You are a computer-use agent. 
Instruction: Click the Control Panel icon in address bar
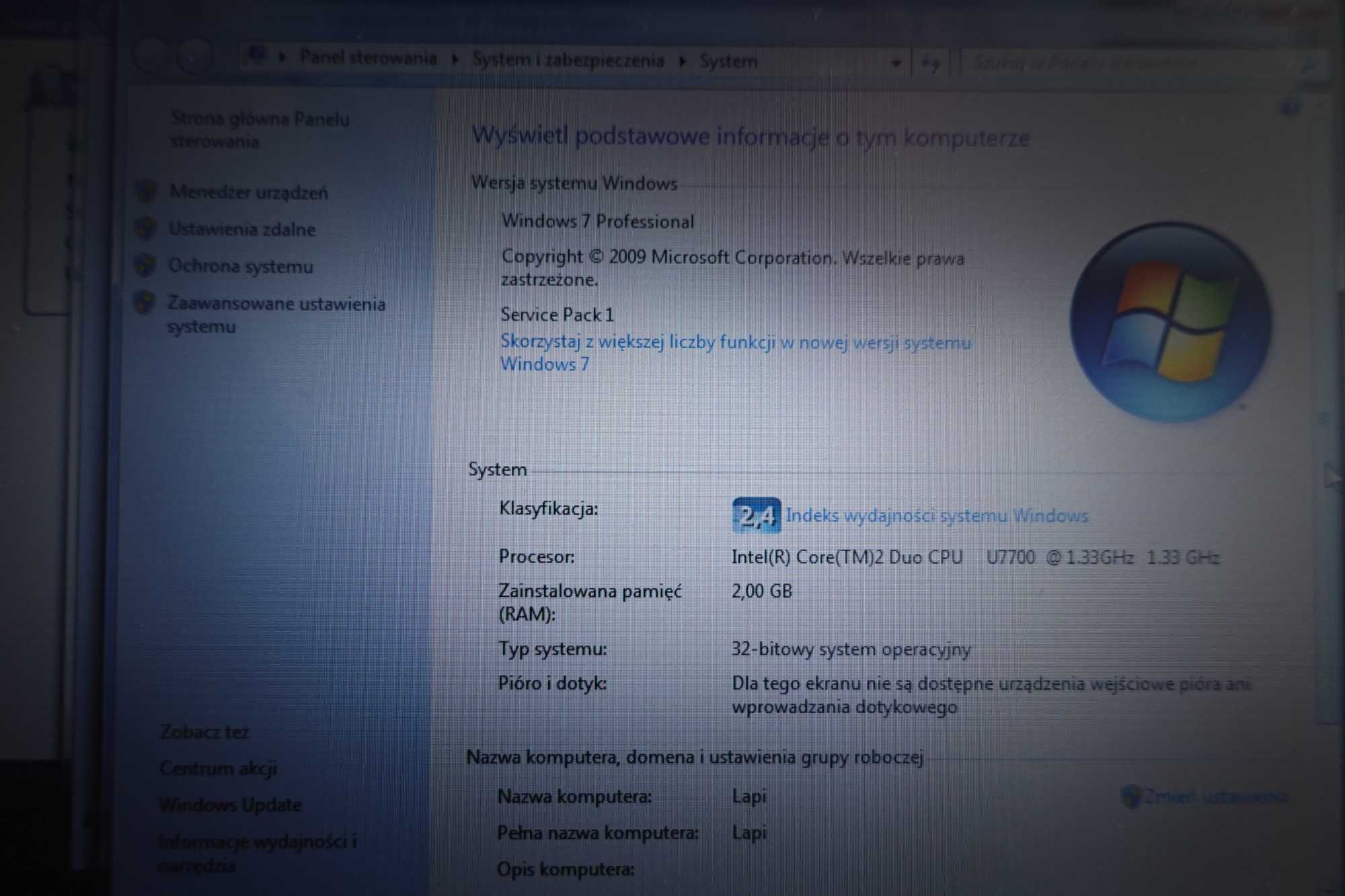pos(256,56)
